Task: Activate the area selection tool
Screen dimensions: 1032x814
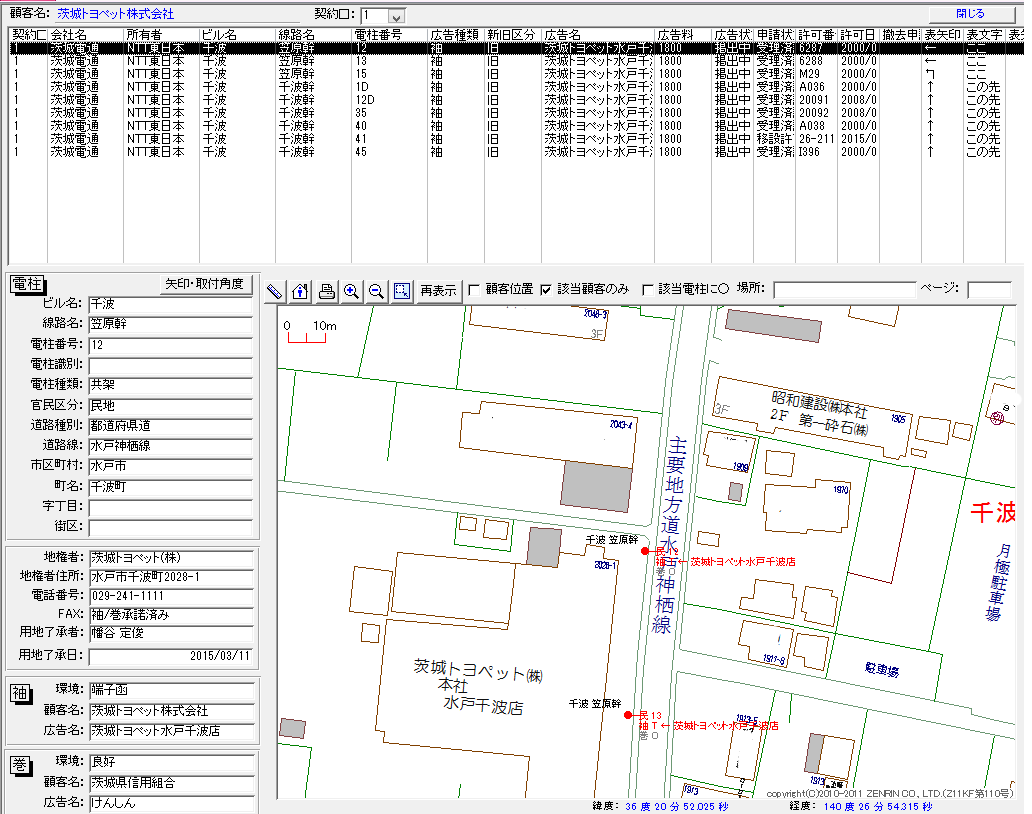Action: click(401, 291)
